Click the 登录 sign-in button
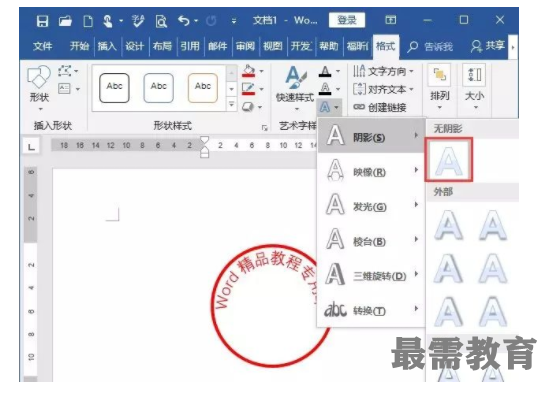 coord(347,20)
